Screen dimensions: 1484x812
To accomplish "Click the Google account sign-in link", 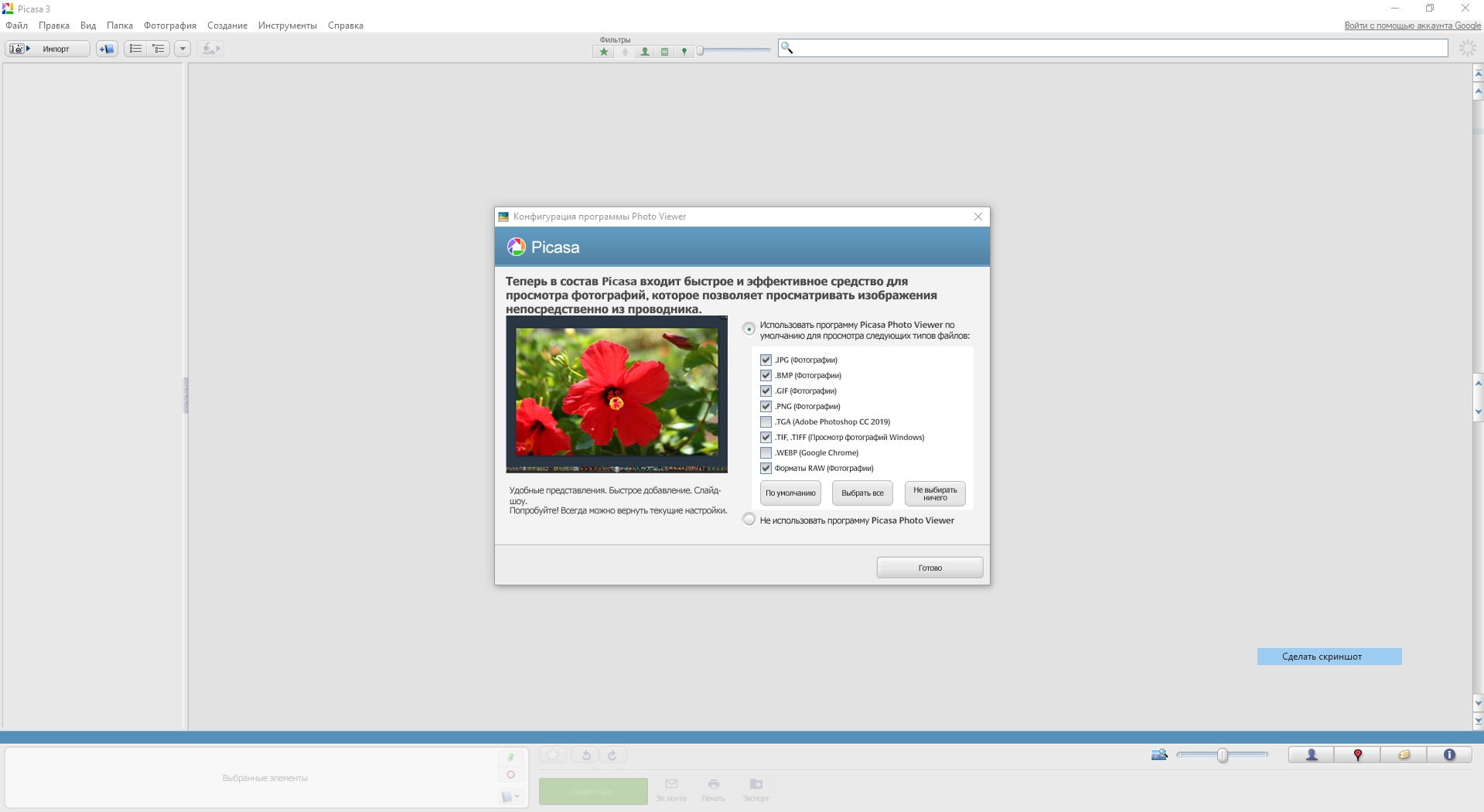I will tap(1413, 26).
